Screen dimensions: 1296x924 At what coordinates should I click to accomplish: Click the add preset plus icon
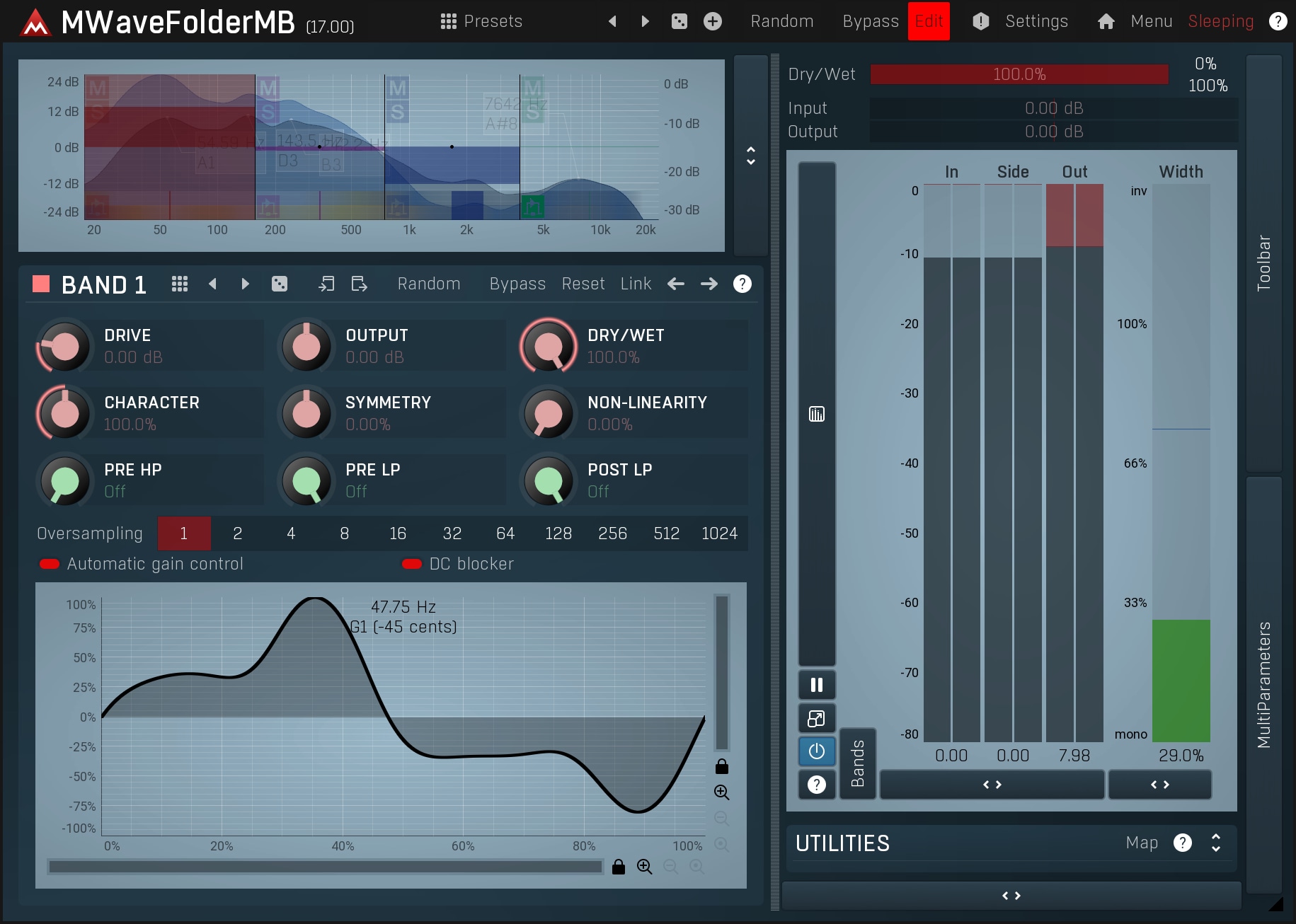(713, 21)
